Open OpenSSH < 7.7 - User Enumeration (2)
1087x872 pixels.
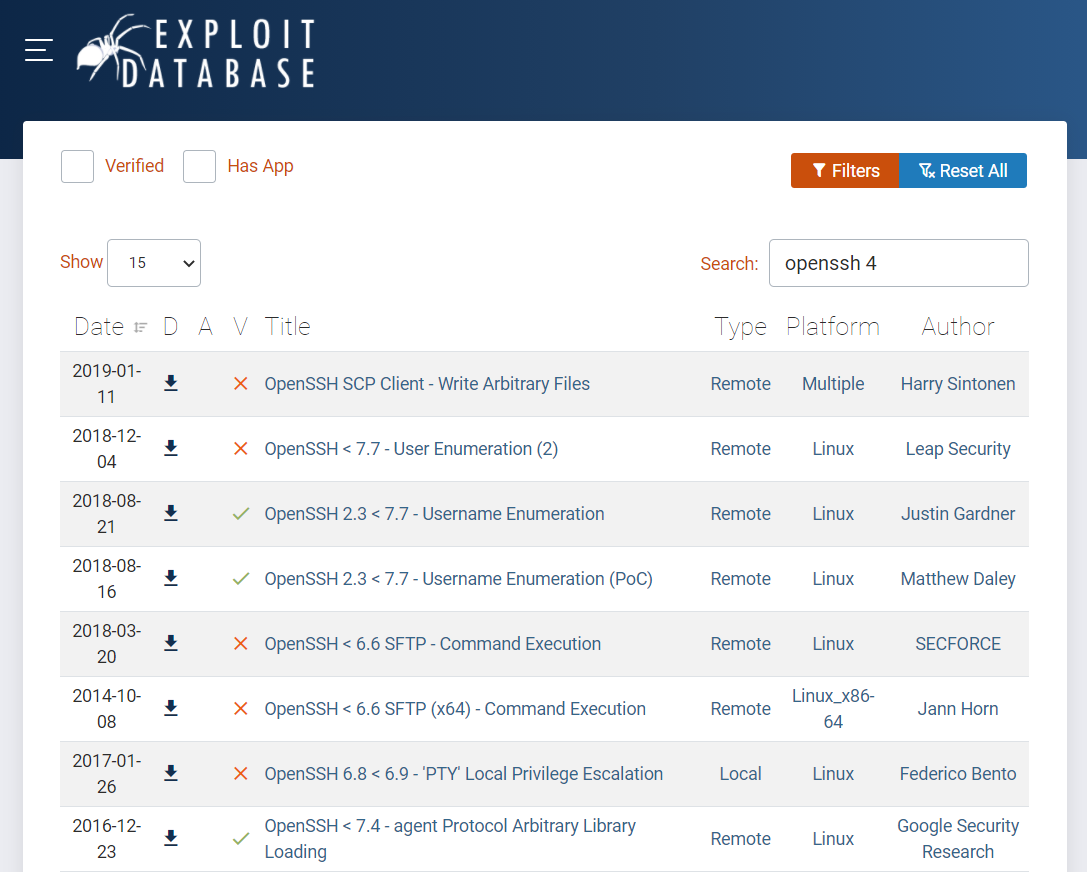coord(411,449)
